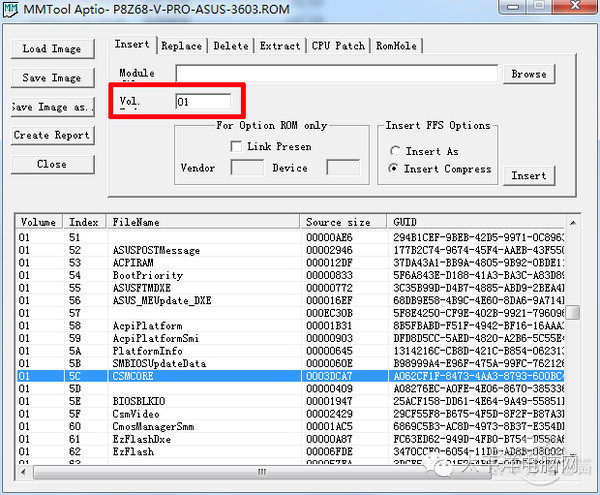Click the Save Image button

click(x=52, y=78)
